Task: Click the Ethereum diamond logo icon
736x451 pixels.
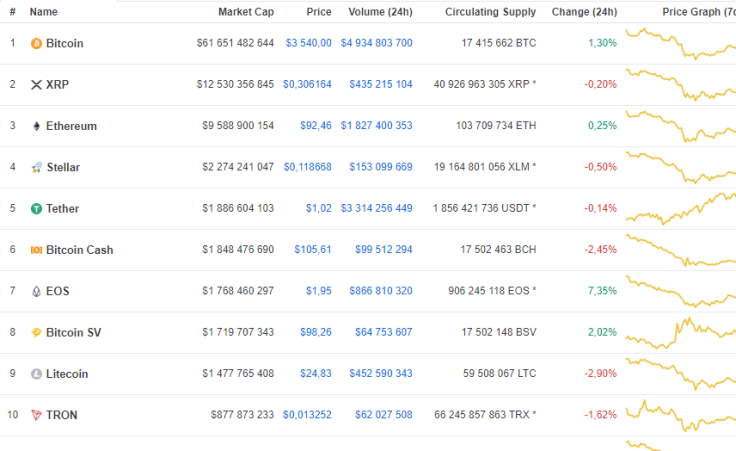Action: pyautogui.click(x=36, y=126)
